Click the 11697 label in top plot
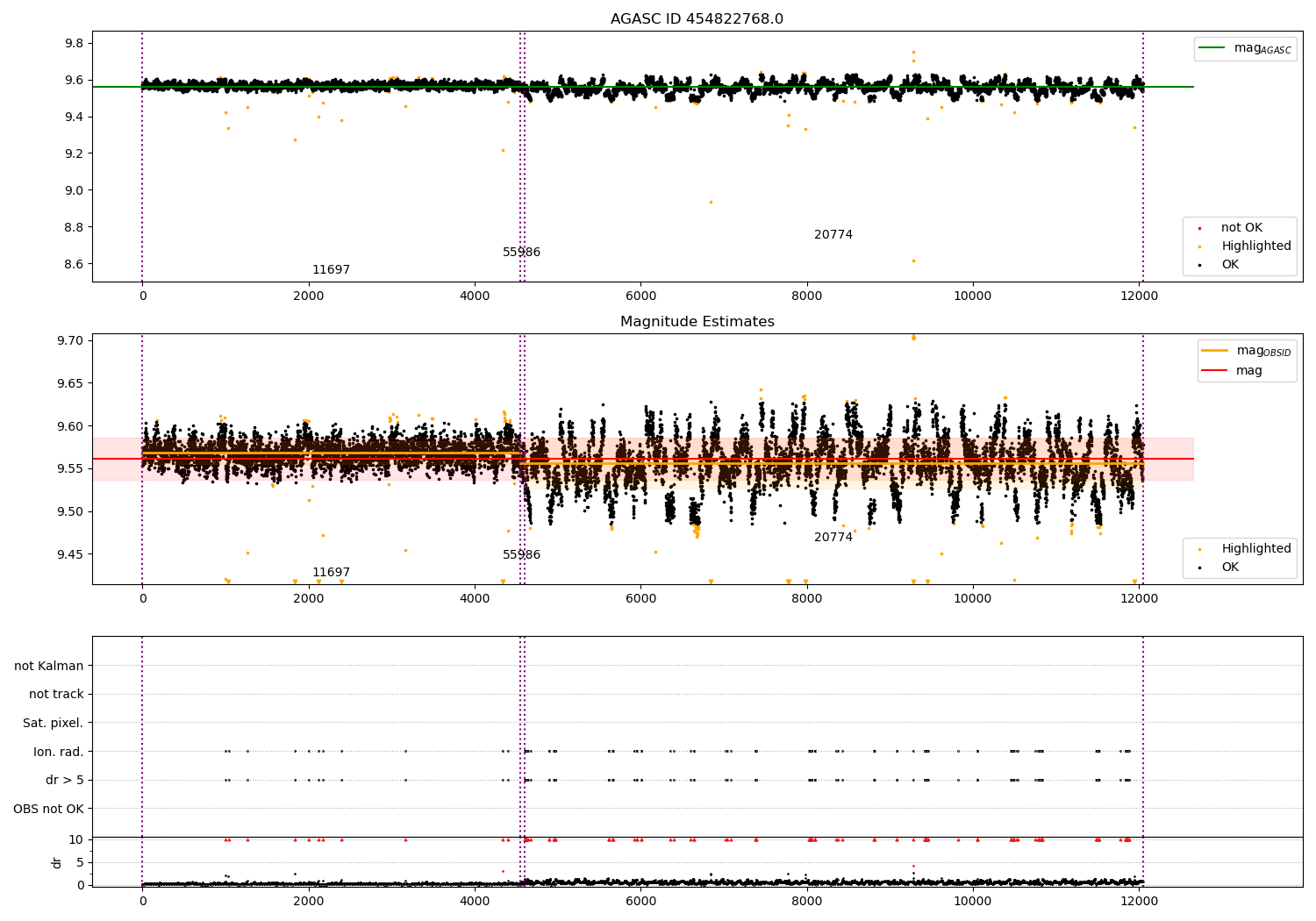 331,270
